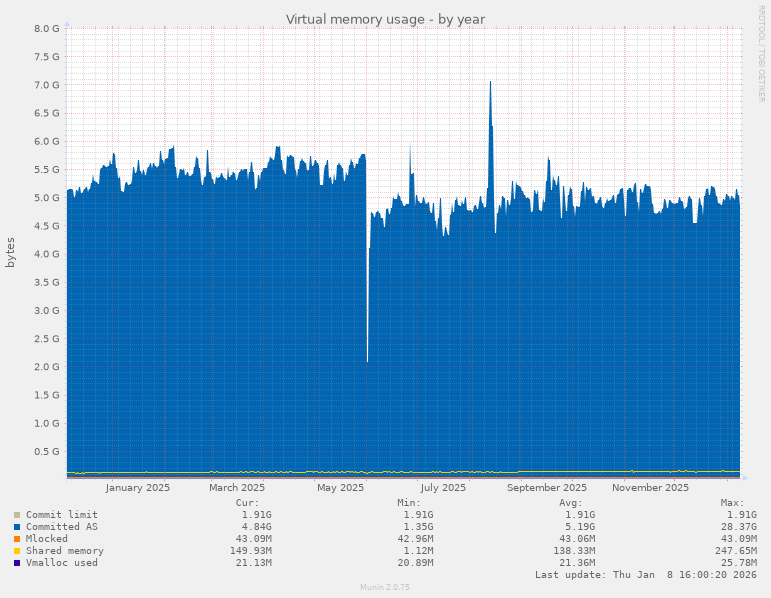
Task: Click the 'Min:' column header
Action: point(409,503)
